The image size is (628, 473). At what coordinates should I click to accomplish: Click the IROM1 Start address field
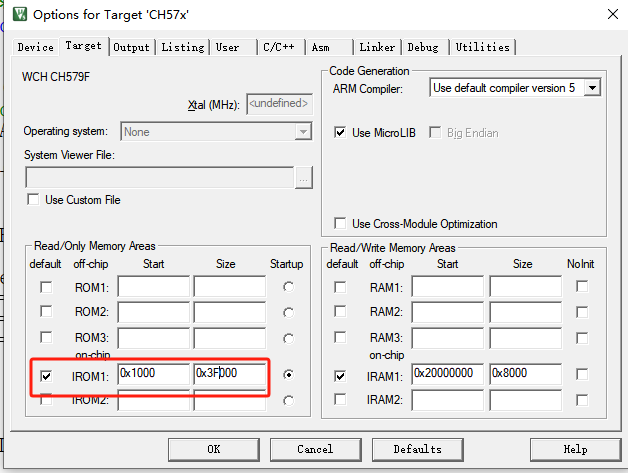[x=153, y=374]
